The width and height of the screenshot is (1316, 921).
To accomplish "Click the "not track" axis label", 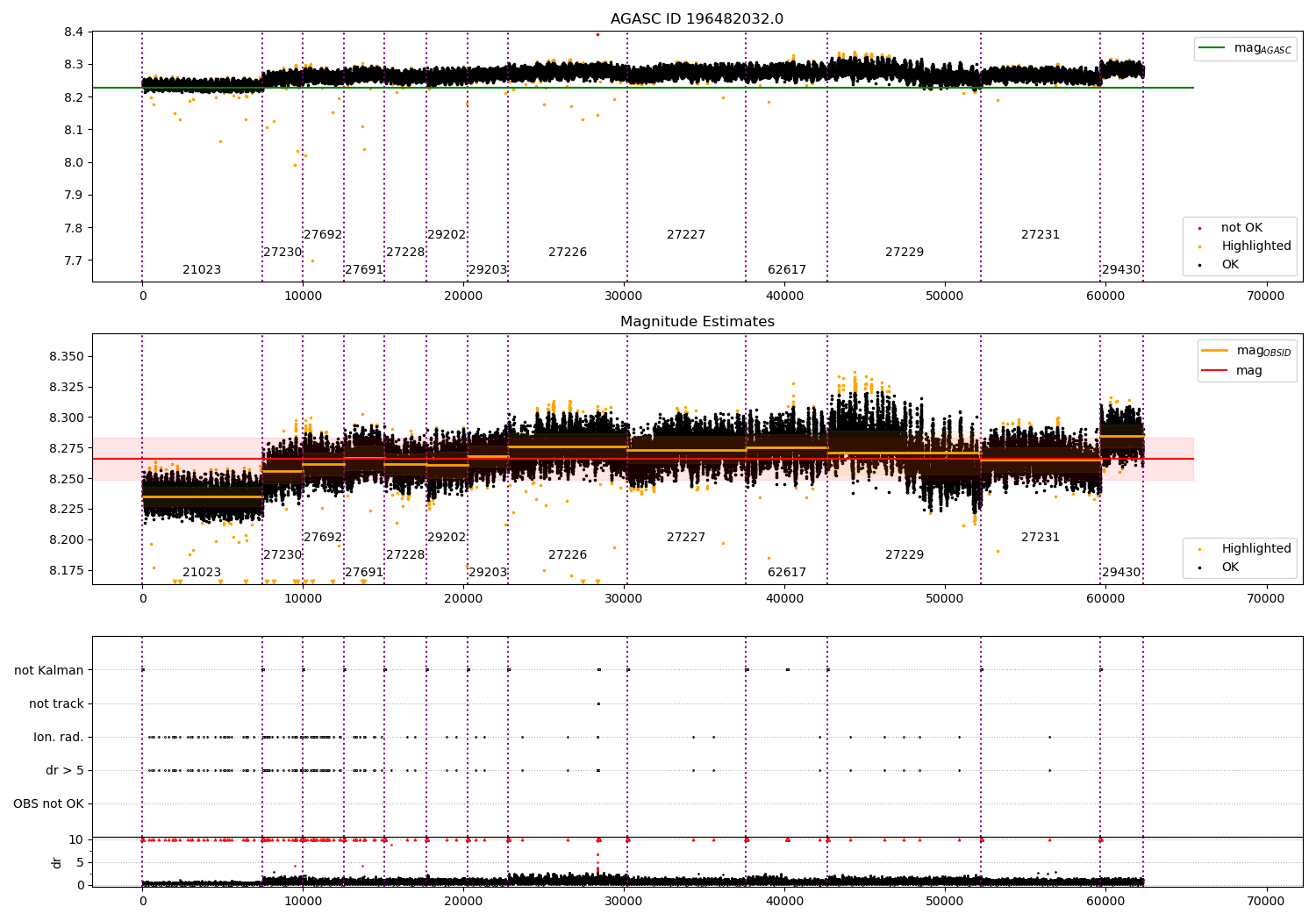I will [56, 704].
